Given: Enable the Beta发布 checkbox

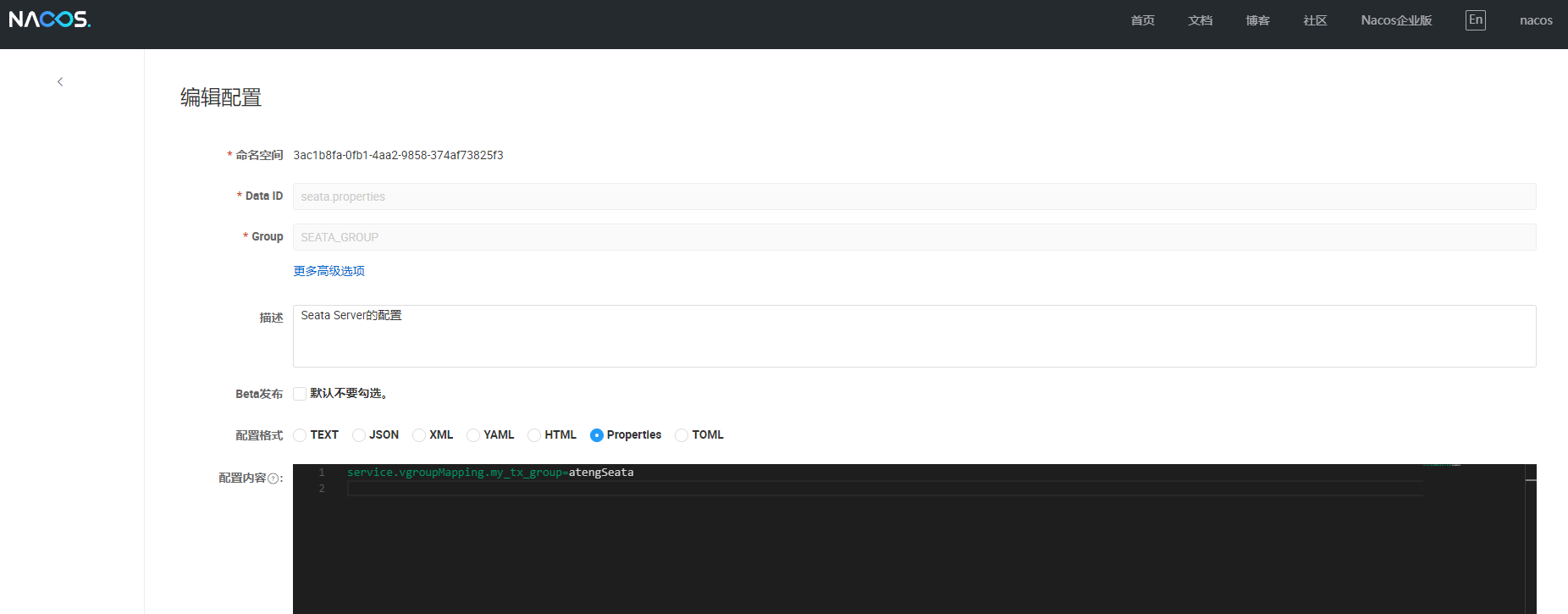Looking at the screenshot, I should coord(300,394).
